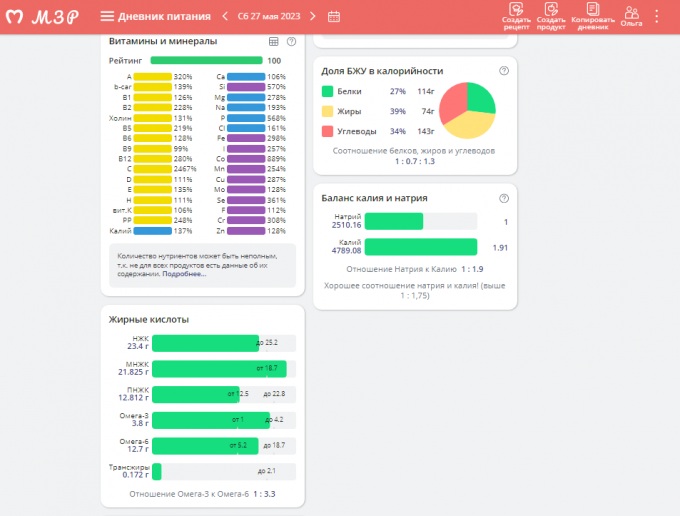Open the calendar date picker icon
This screenshot has width=680, height=516.
334,16
